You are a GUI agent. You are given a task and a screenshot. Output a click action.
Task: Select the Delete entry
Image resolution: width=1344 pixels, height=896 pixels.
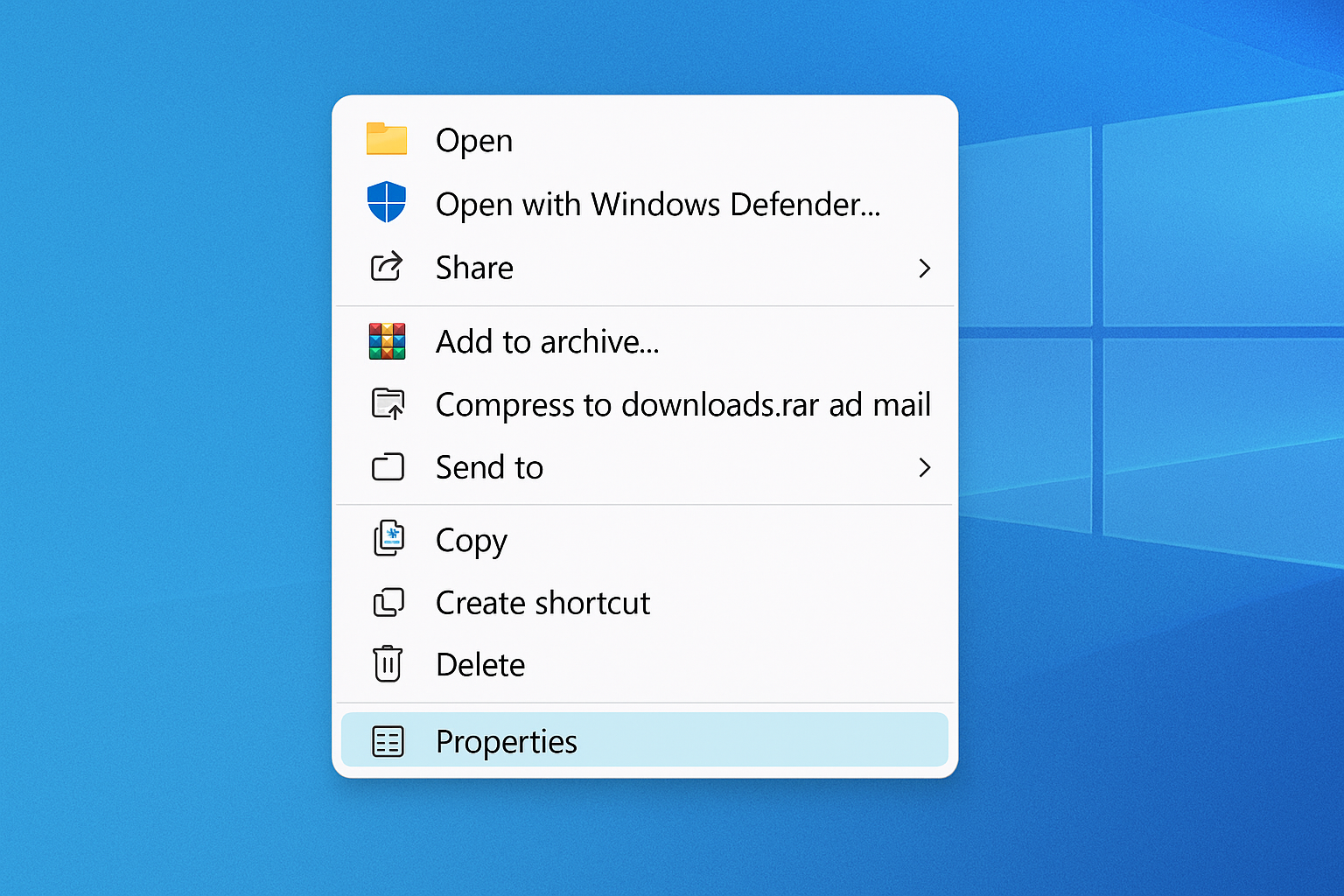(x=645, y=665)
